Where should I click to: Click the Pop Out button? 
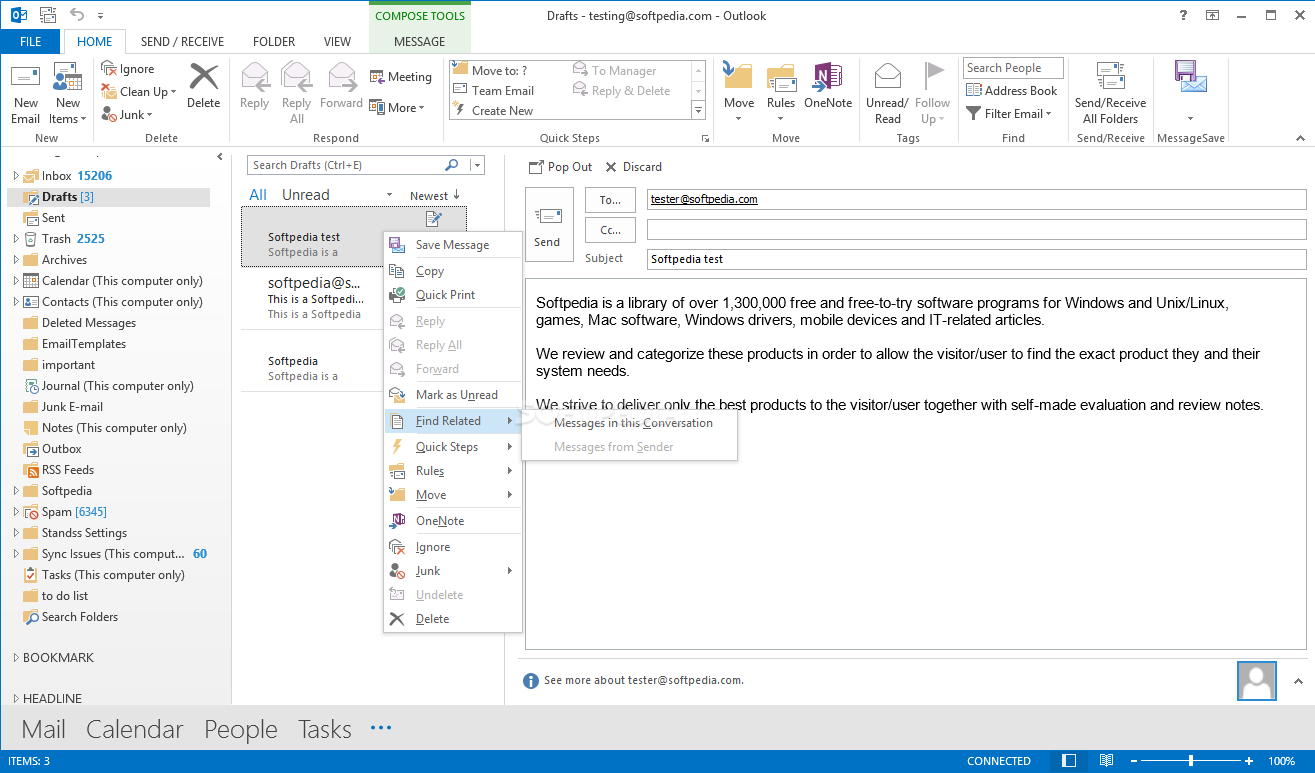(x=560, y=167)
